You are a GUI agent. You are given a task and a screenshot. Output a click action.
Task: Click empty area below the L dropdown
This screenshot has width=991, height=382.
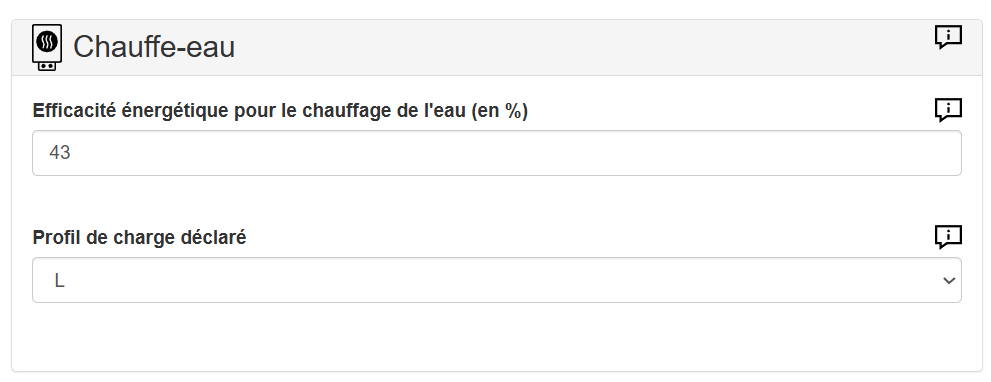(497, 336)
